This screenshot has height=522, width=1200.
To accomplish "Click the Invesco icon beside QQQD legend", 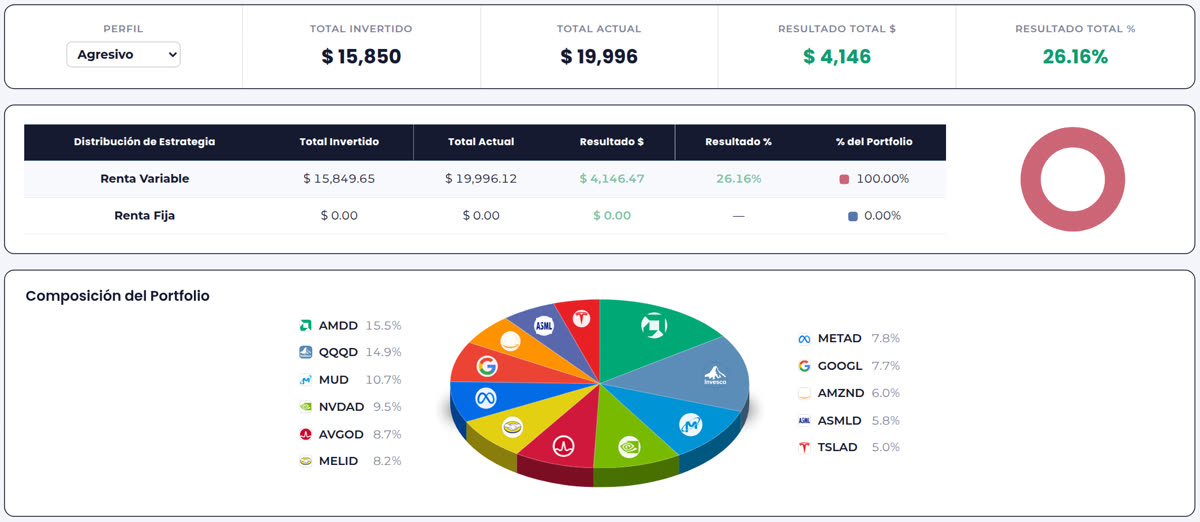I will coord(306,352).
